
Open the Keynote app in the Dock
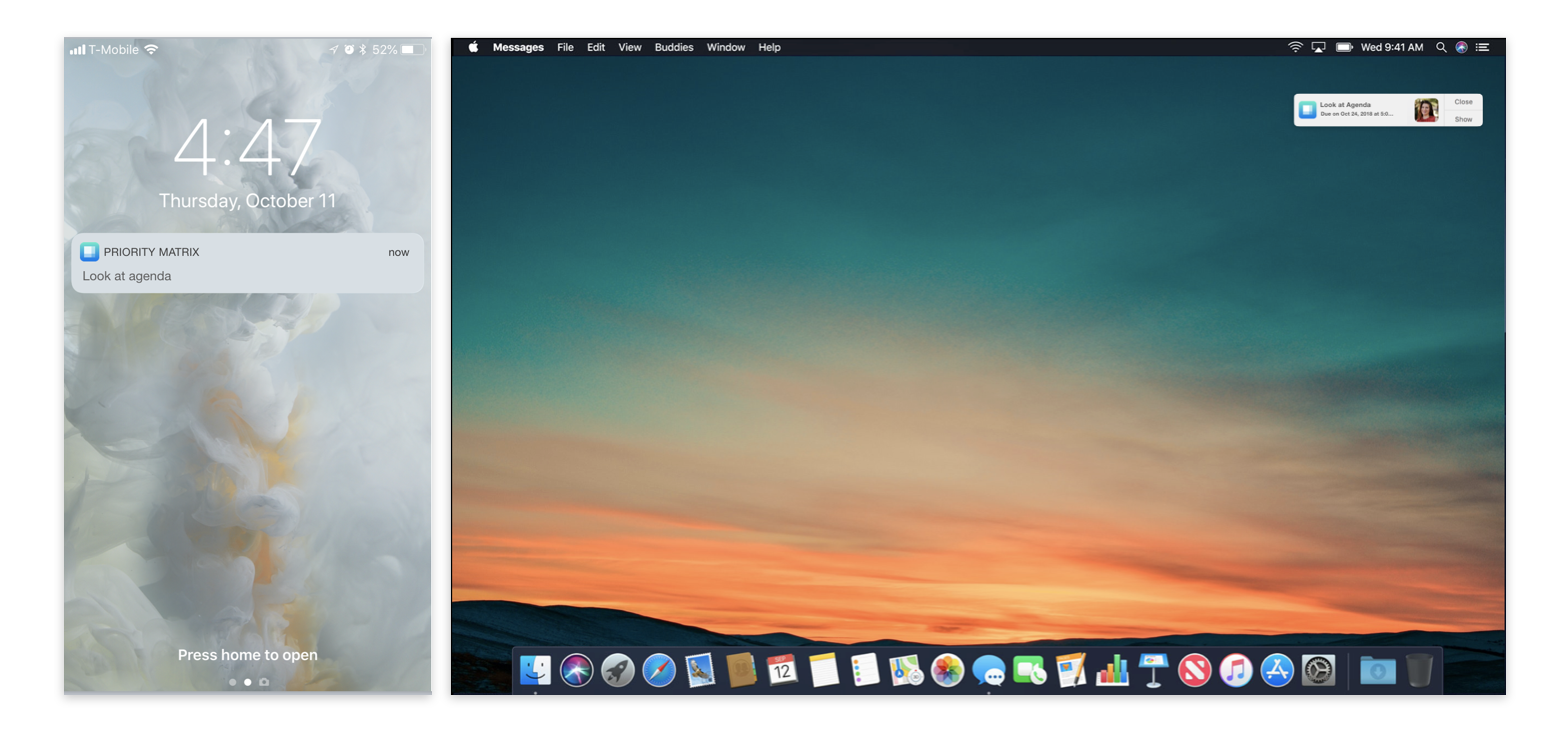pyautogui.click(x=1153, y=670)
